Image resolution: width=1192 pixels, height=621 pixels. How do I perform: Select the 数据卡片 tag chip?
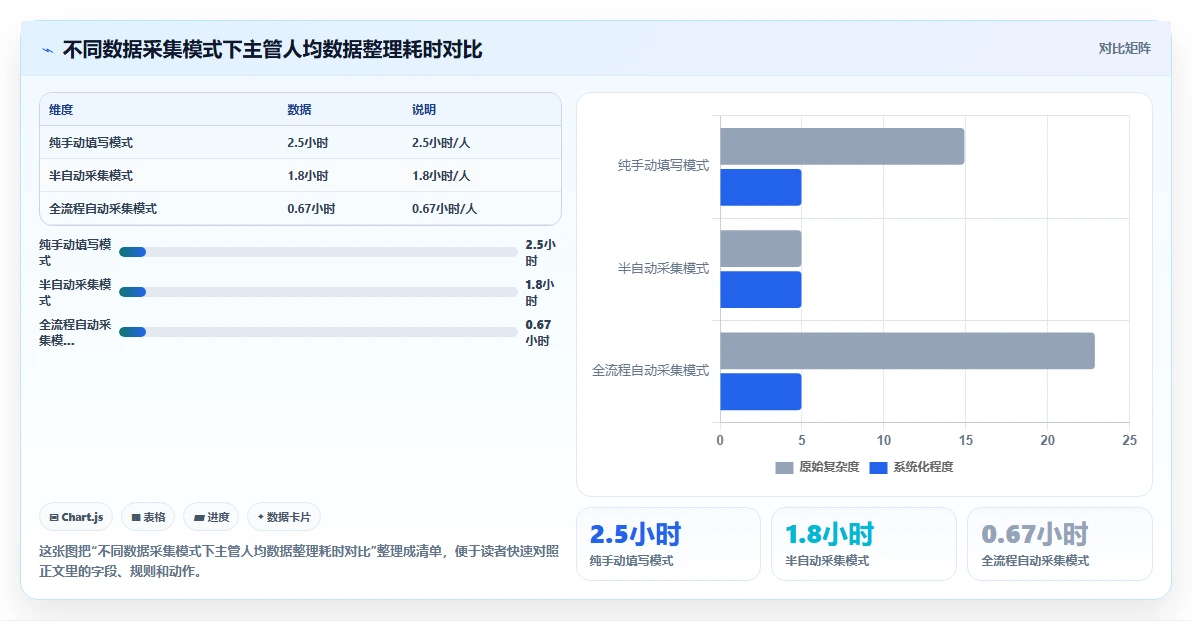click(284, 517)
